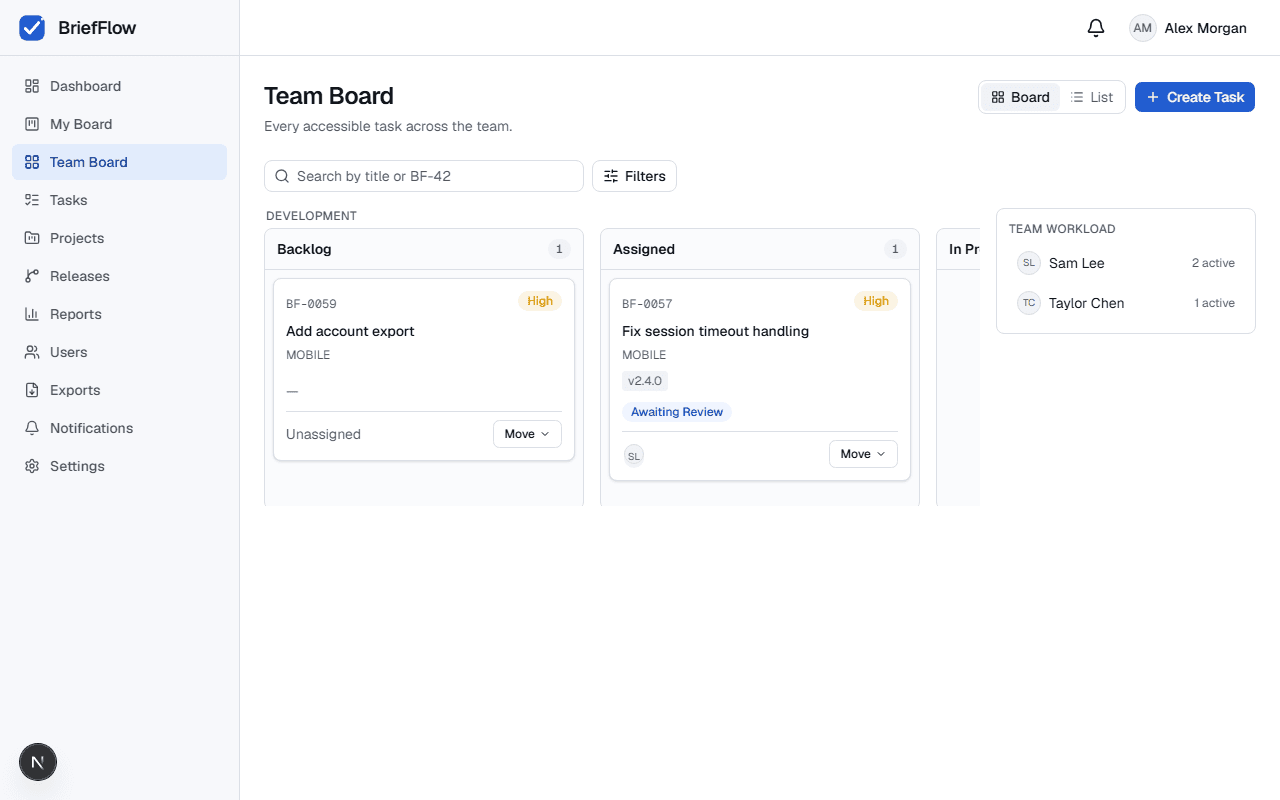Click the My Board sidebar icon
This screenshot has width=1280, height=800.
click(x=32, y=124)
